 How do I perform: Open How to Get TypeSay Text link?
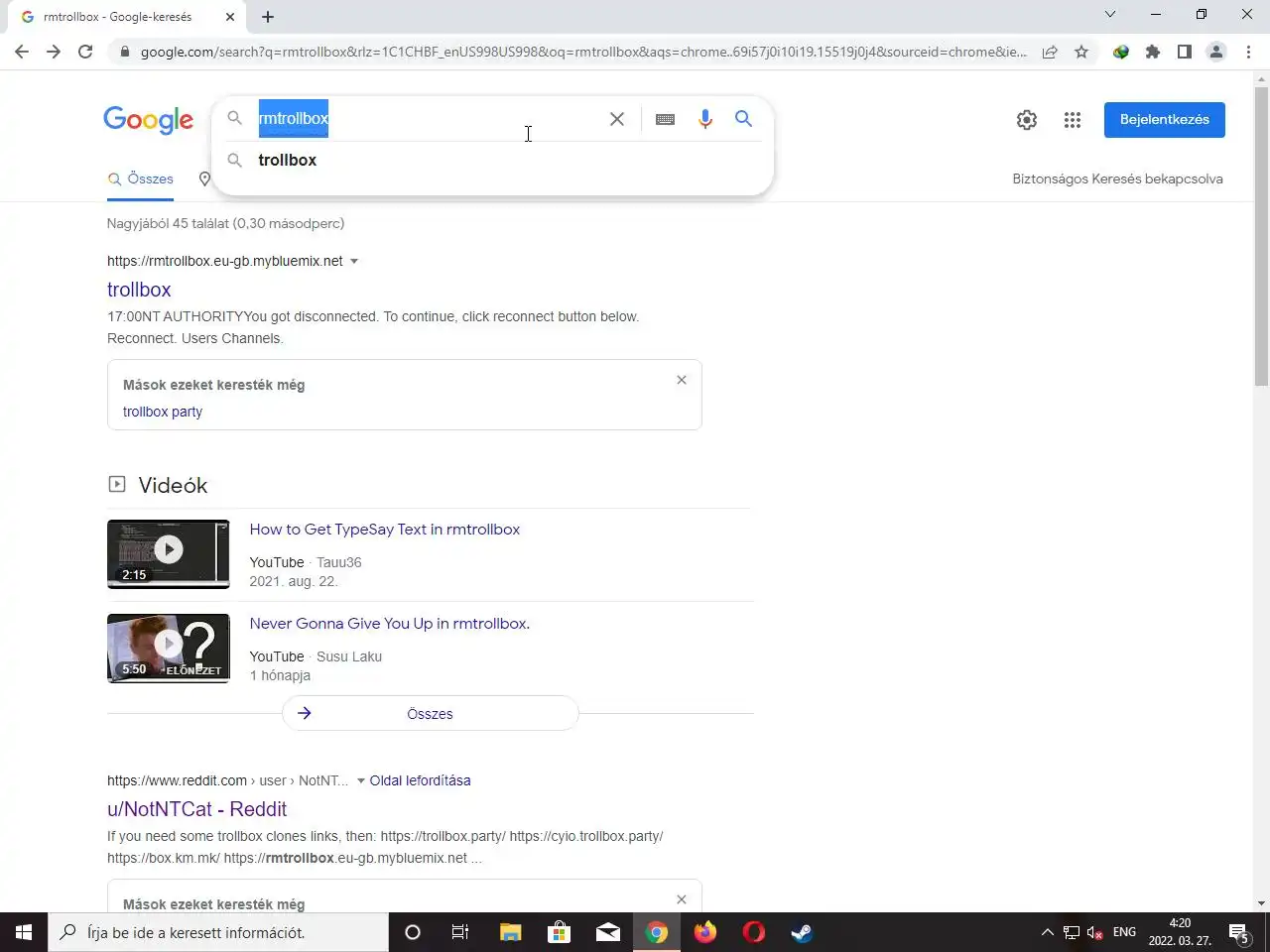(x=385, y=530)
